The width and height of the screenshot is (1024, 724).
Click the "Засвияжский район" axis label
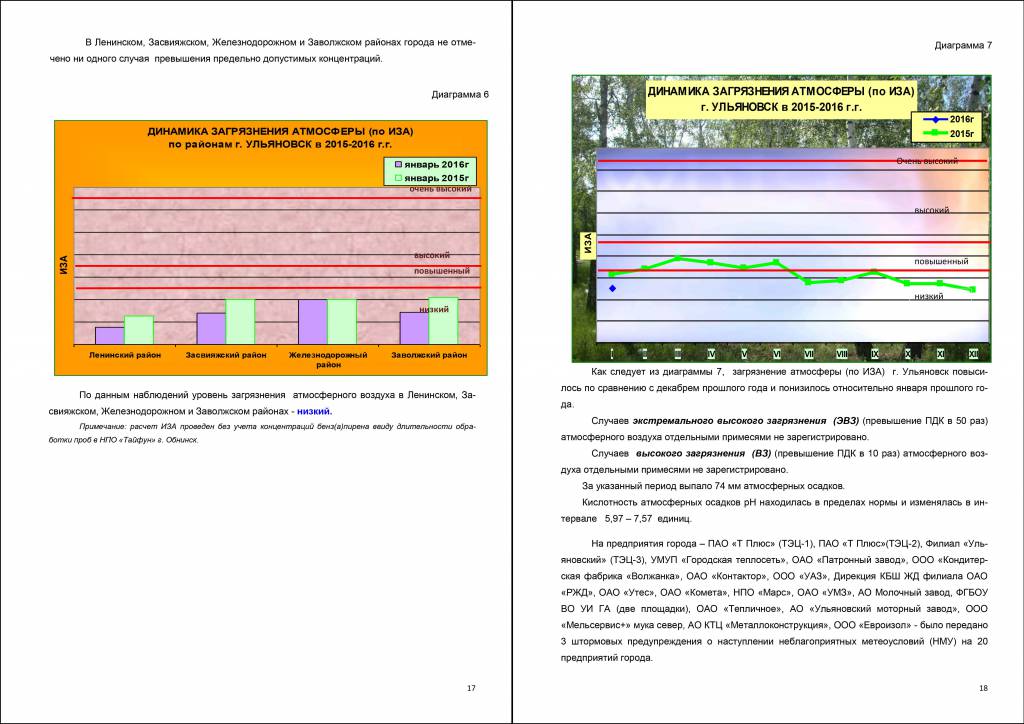pyautogui.click(x=226, y=355)
